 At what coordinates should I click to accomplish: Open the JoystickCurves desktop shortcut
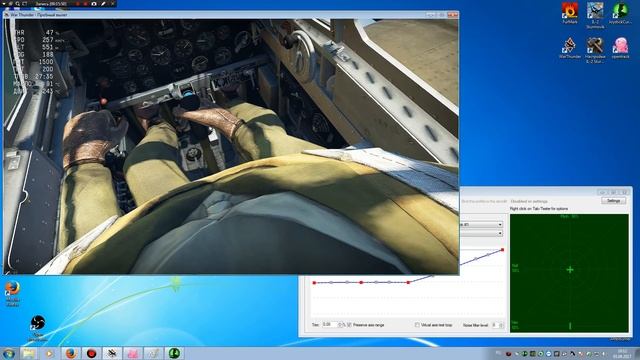pyautogui.click(x=620, y=13)
